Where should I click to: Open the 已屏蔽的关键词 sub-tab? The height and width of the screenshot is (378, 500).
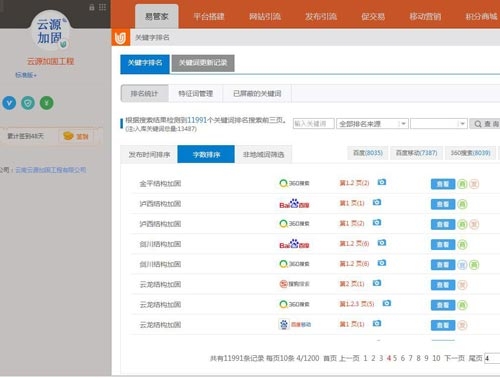pyautogui.click(x=257, y=93)
